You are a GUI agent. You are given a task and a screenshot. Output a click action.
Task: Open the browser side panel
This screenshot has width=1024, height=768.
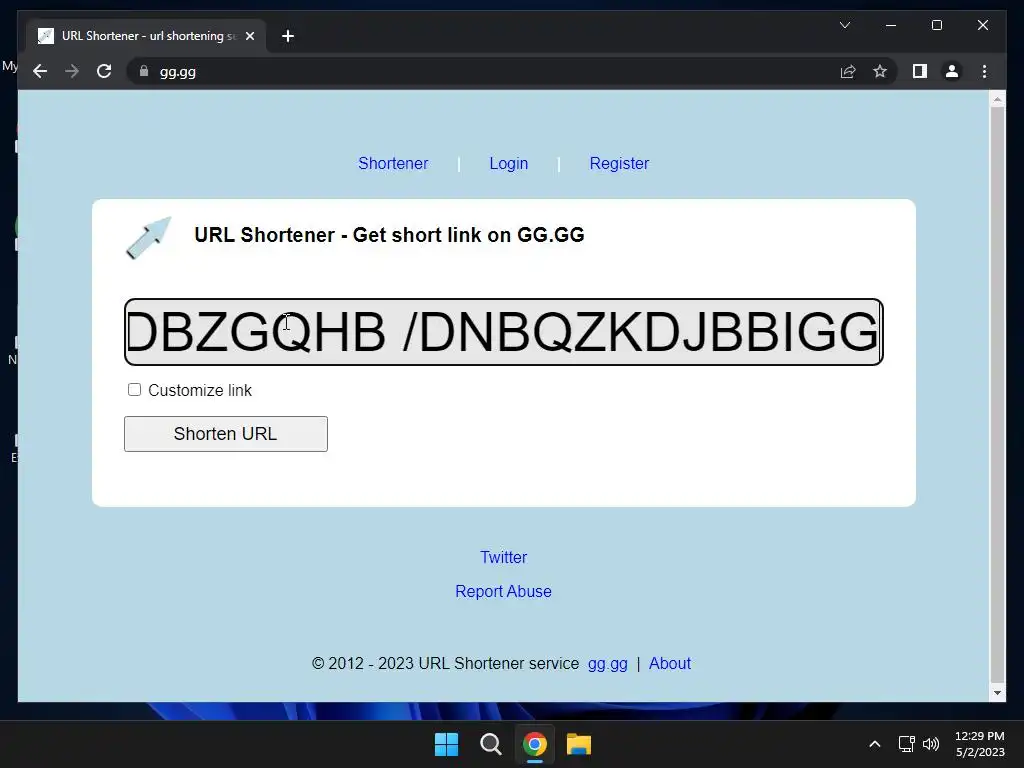coord(920,71)
